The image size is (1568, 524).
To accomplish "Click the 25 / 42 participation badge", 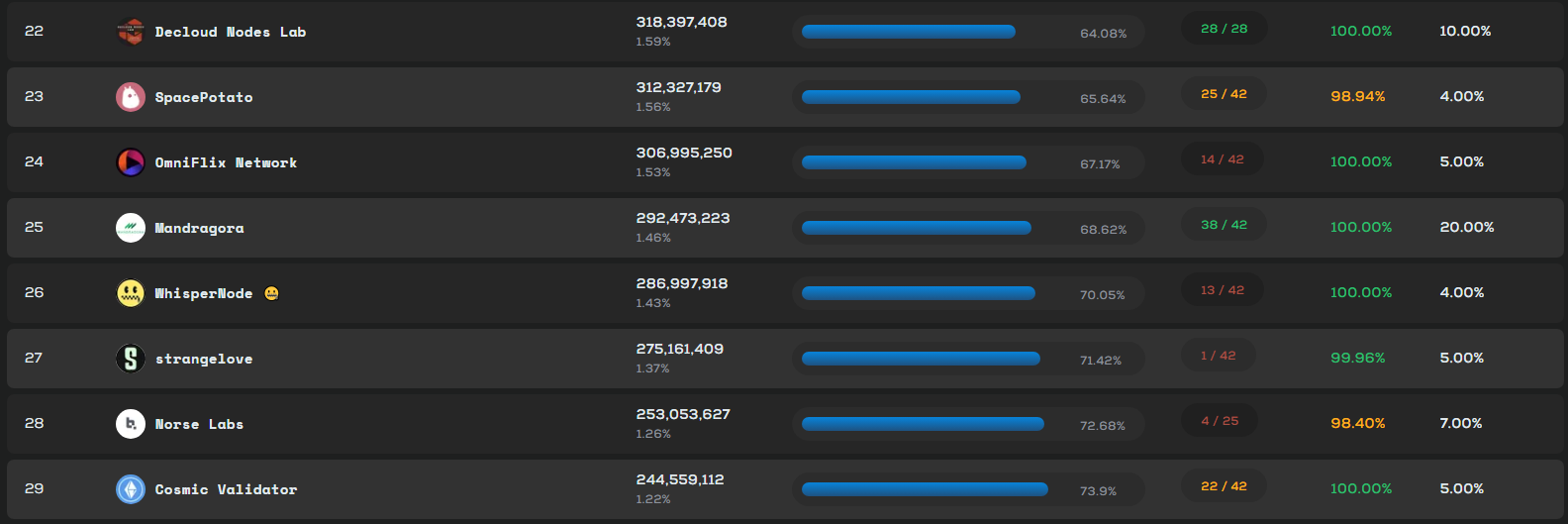I will click(1225, 94).
